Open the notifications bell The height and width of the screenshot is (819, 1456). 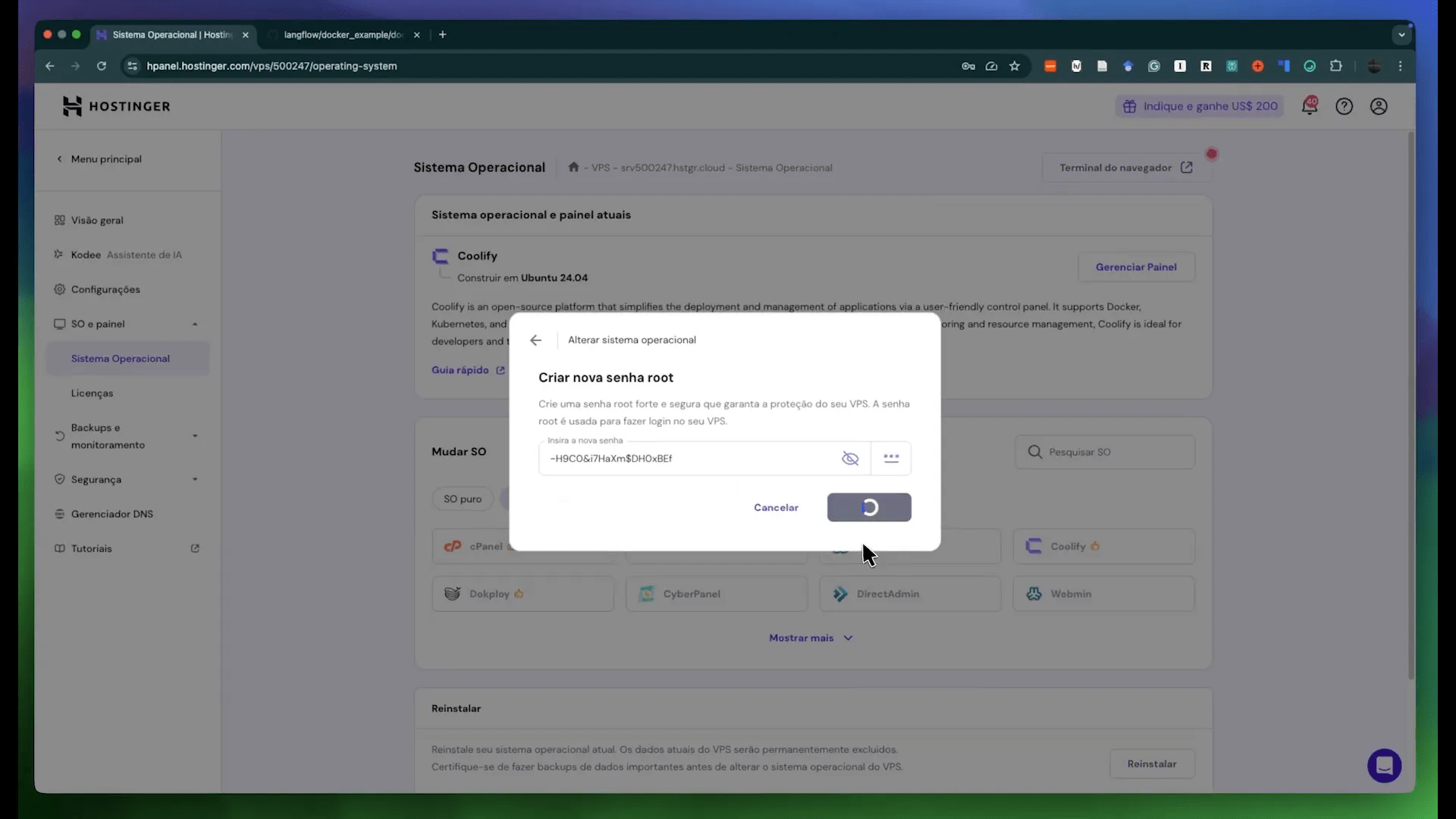(1310, 106)
